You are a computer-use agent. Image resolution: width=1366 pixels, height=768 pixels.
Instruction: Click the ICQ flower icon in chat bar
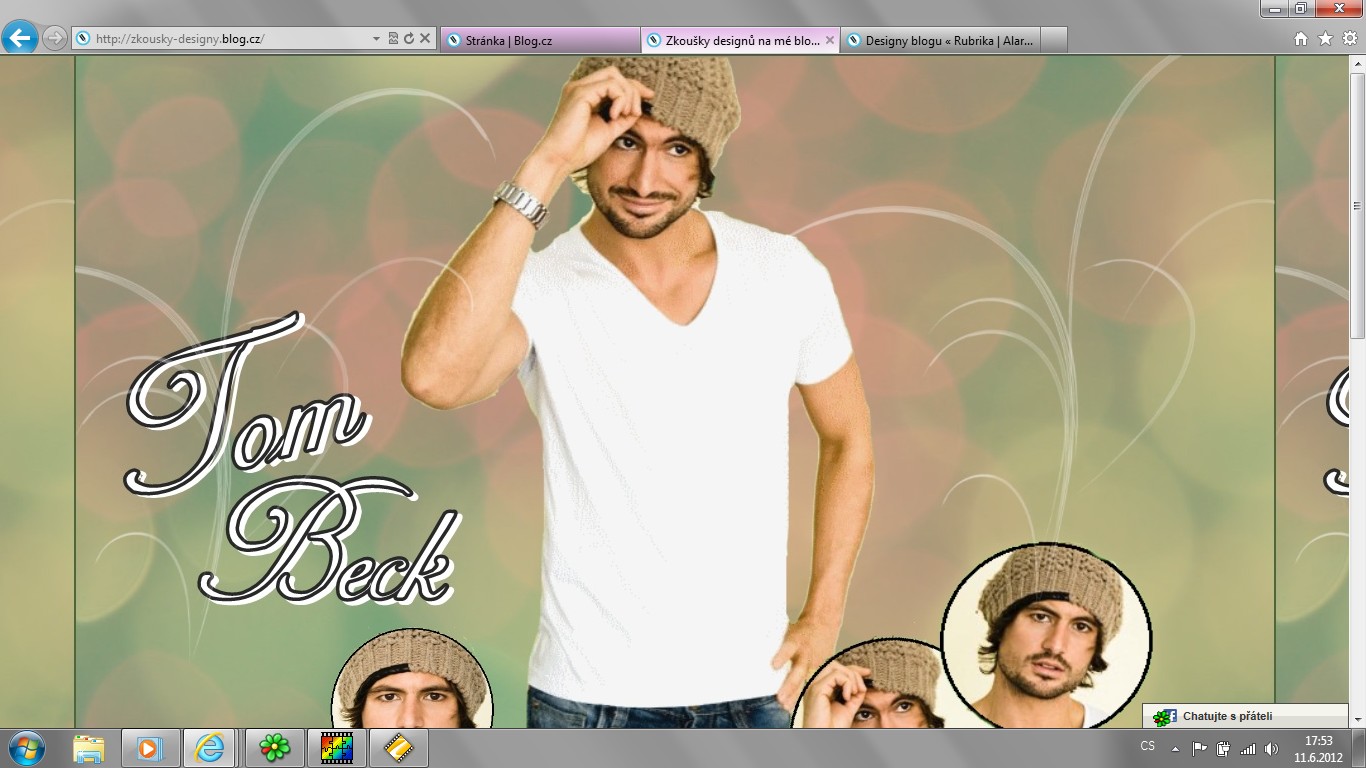click(x=1163, y=717)
